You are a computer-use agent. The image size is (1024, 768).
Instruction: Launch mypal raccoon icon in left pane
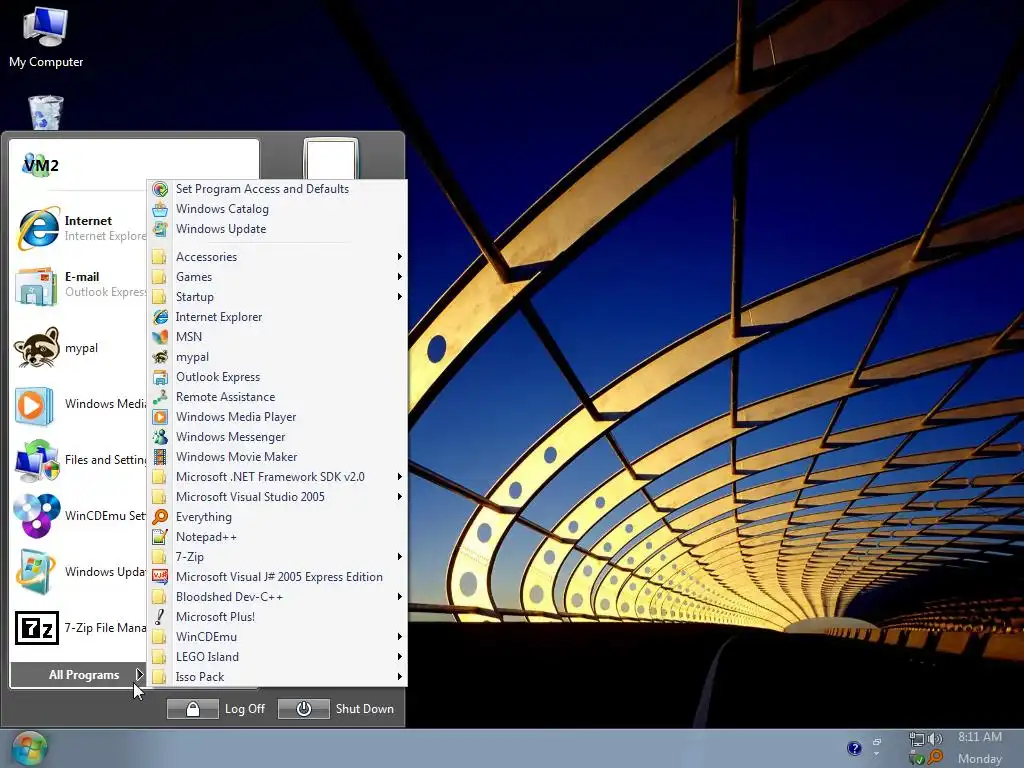click(37, 347)
